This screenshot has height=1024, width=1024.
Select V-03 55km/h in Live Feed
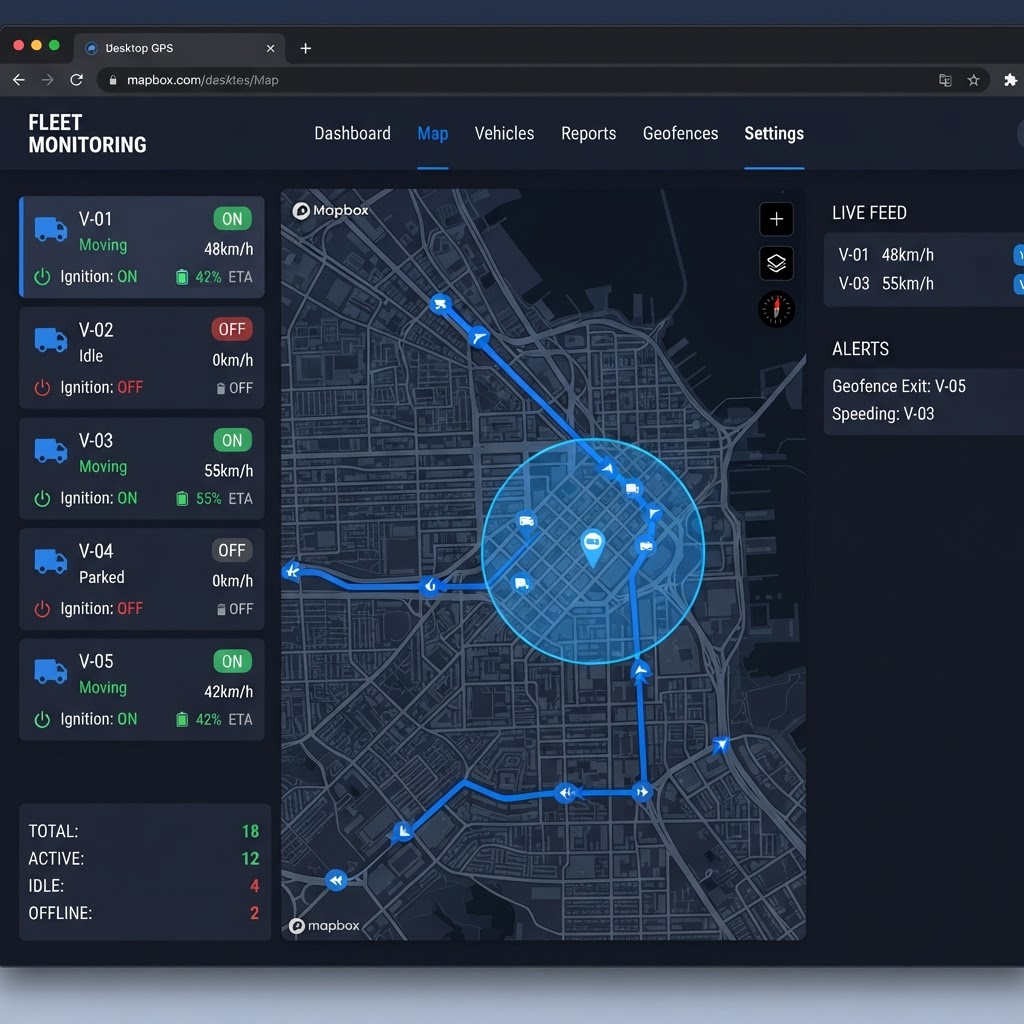pyautogui.click(x=886, y=283)
